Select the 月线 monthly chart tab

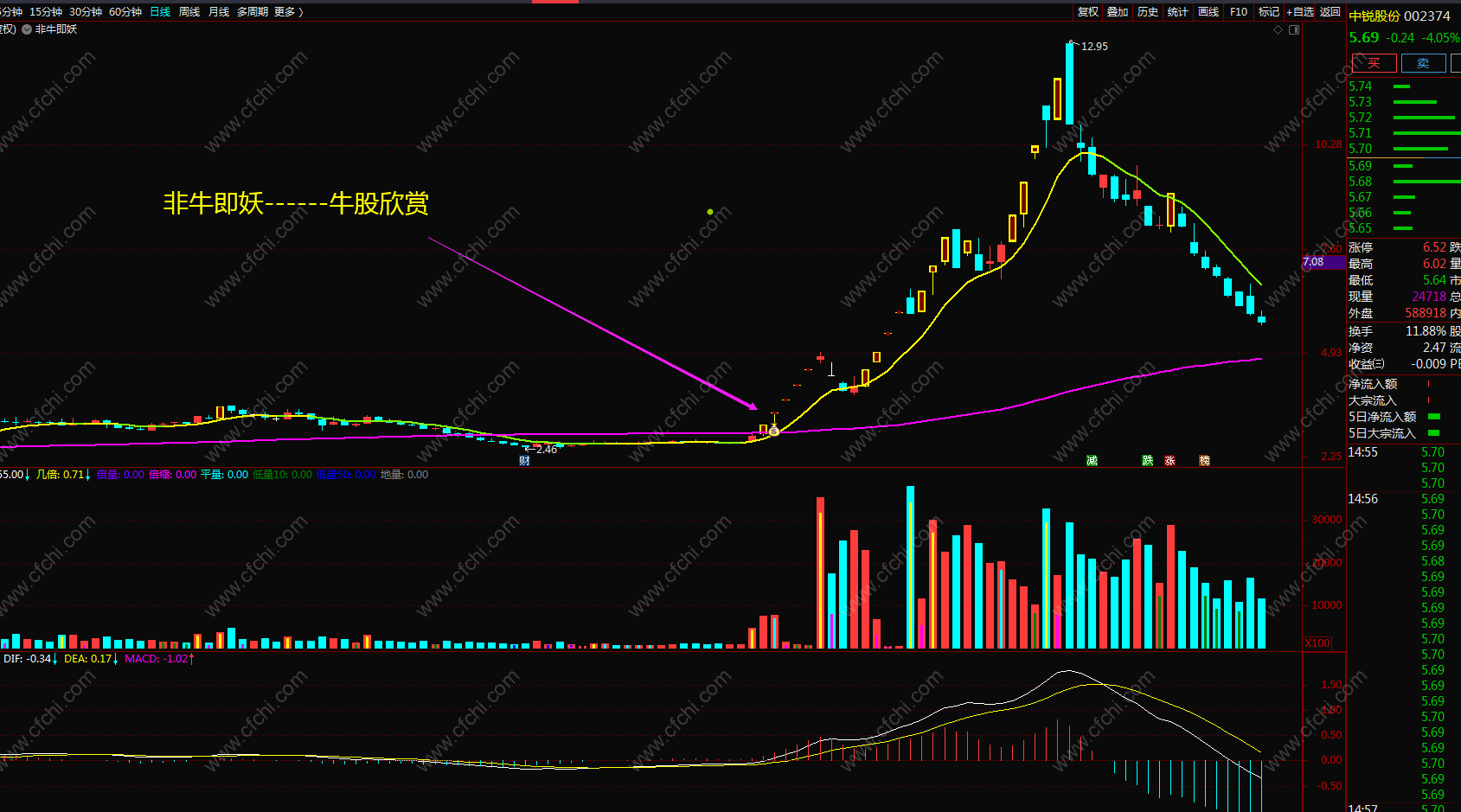219,12
